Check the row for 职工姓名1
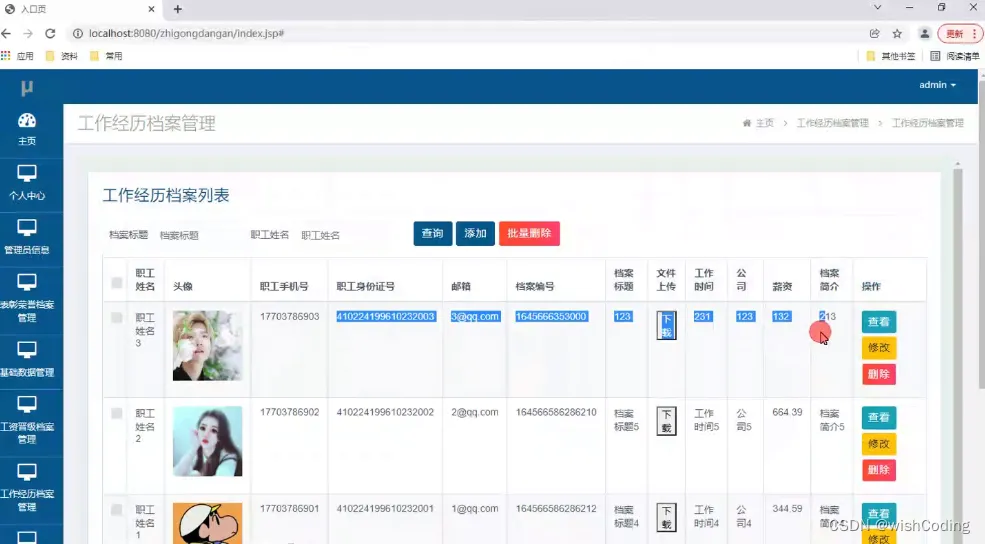The width and height of the screenshot is (985, 544). (x=117, y=509)
